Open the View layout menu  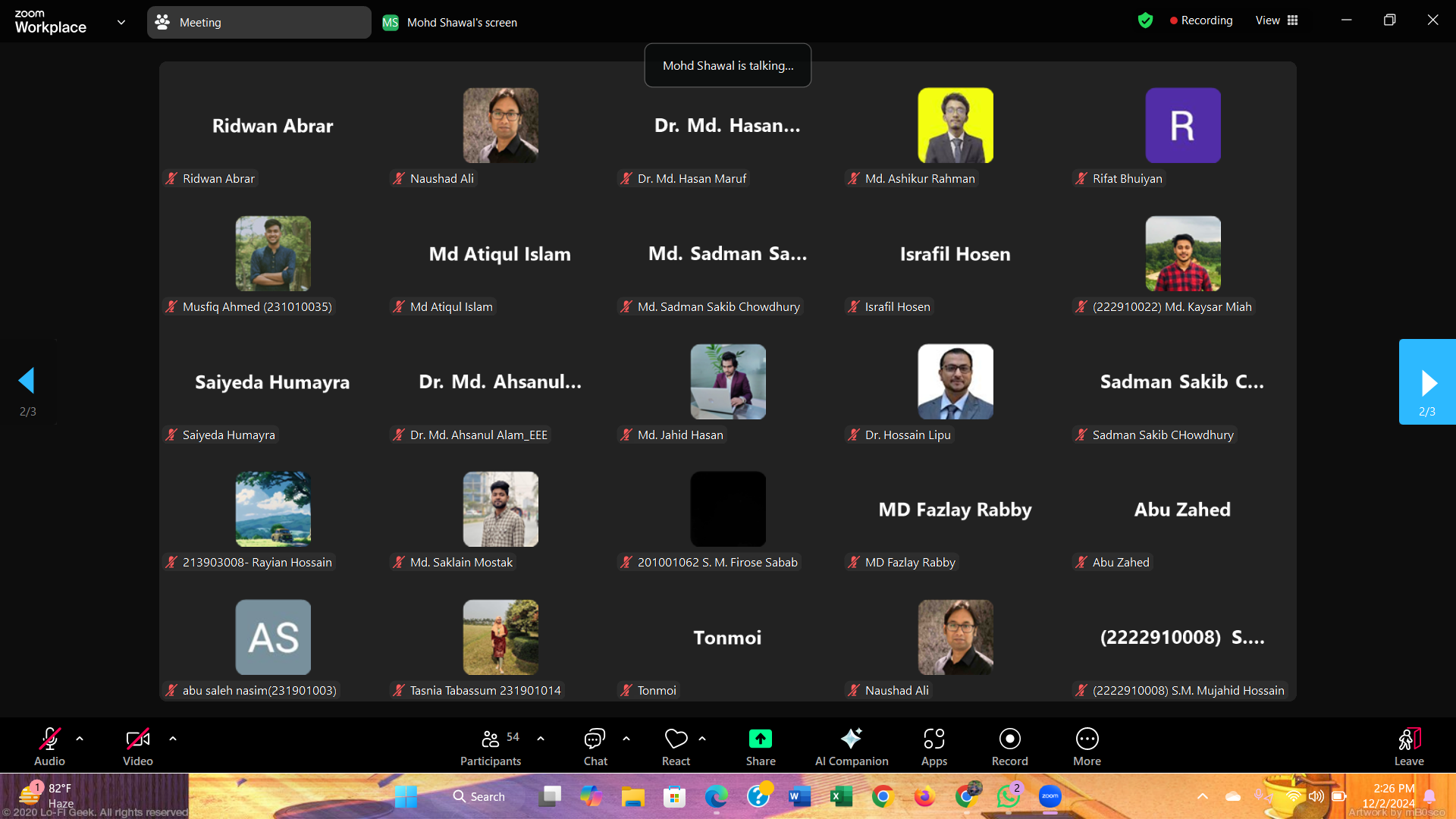1277,20
